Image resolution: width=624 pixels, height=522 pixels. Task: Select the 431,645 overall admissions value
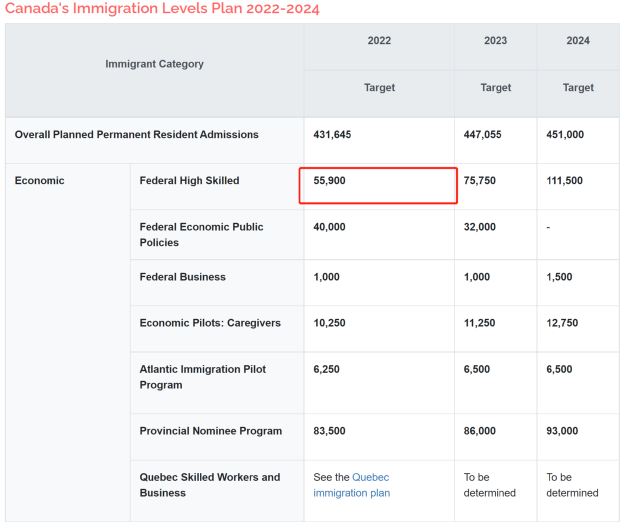click(332, 134)
